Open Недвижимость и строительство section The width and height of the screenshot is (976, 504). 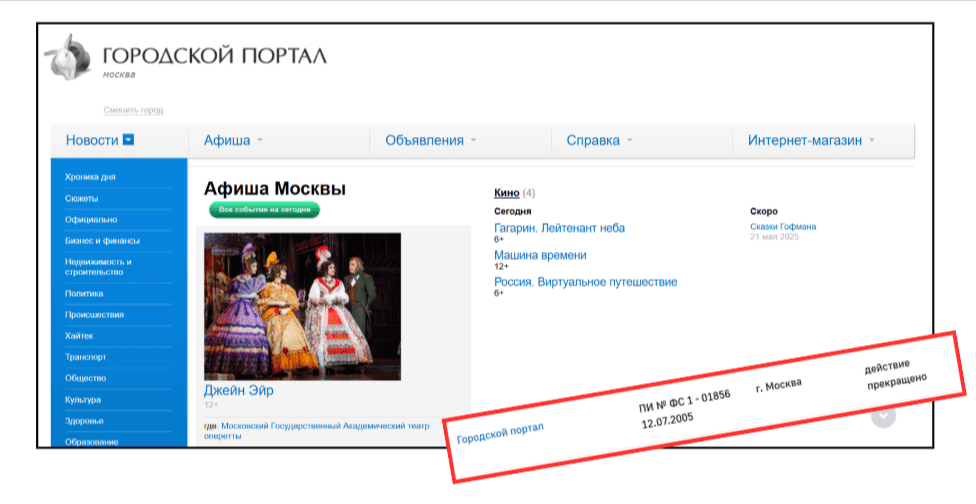pos(98,267)
